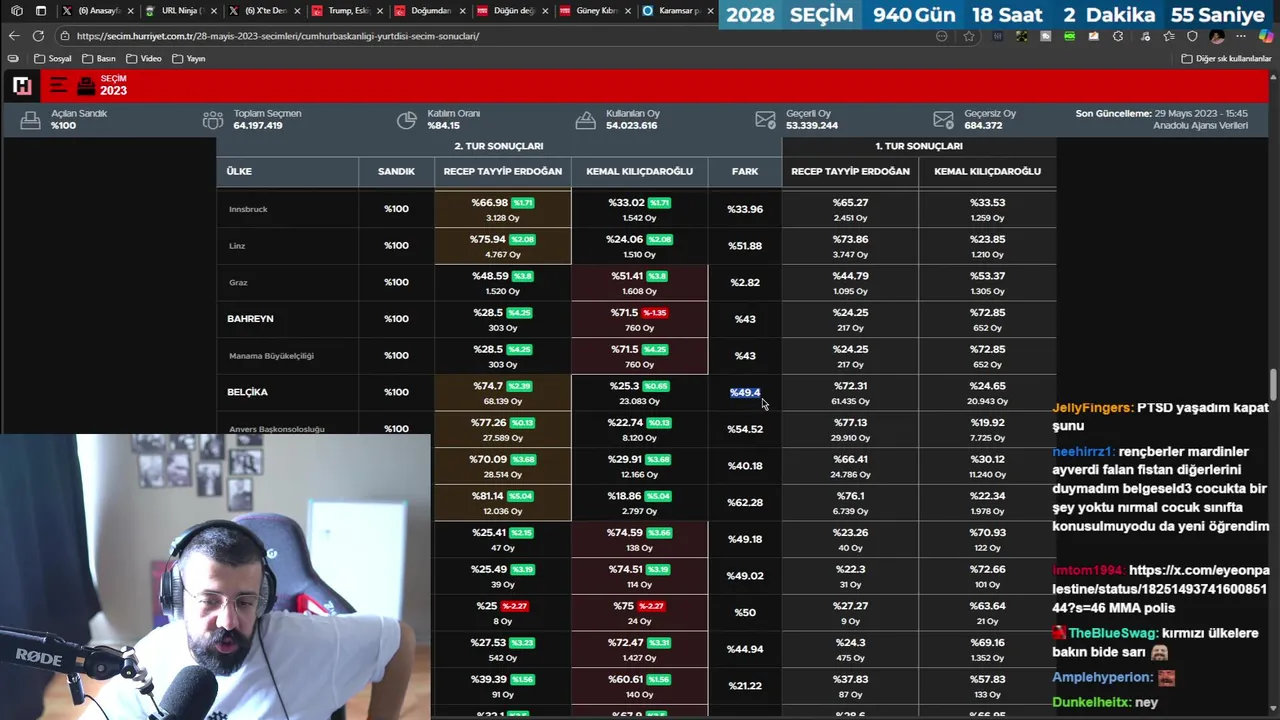This screenshot has height=720, width=1280.
Task: Click the FARK column header
Action: click(745, 171)
